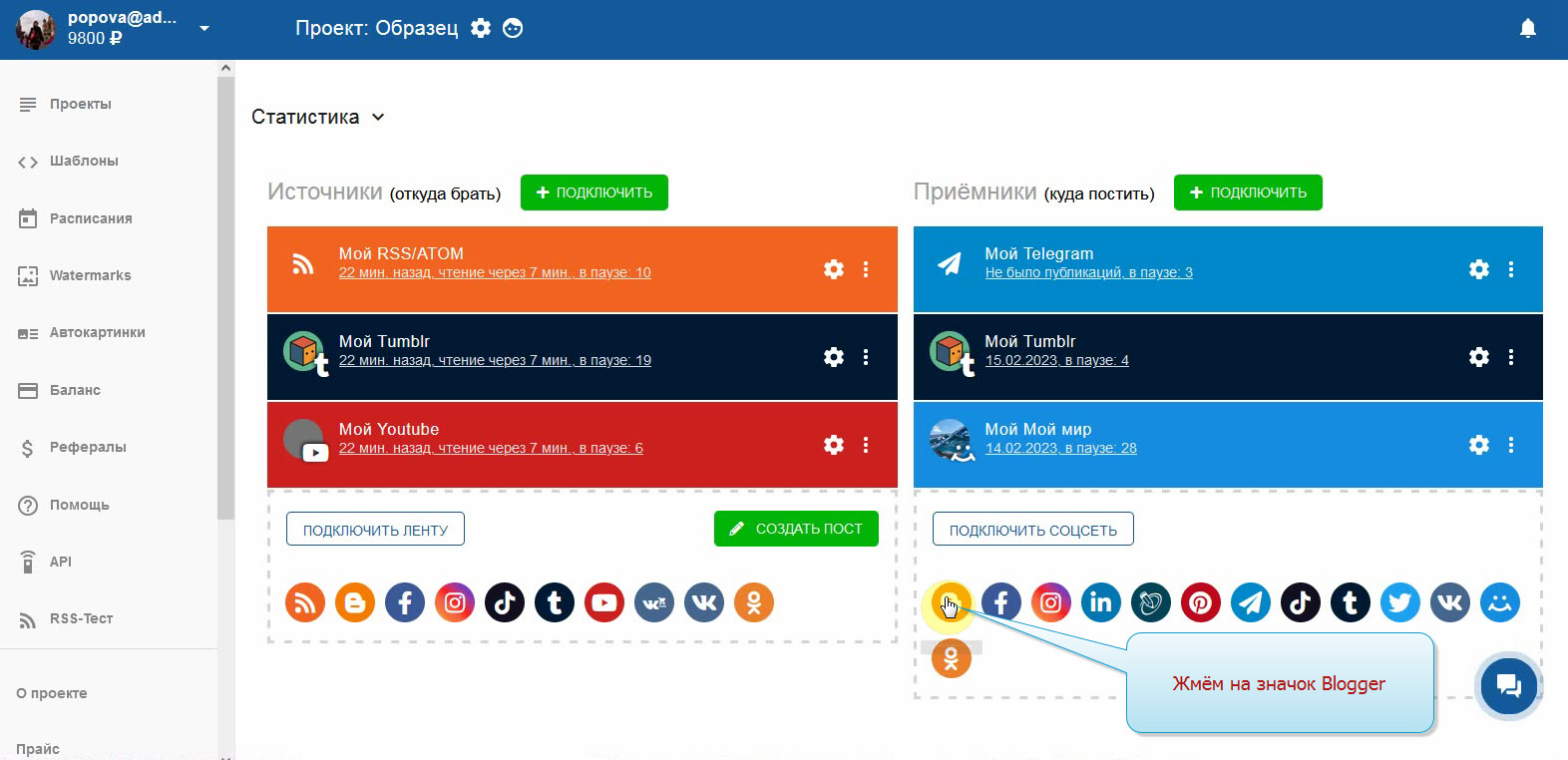This screenshot has height=760, width=1568.
Task: Click the sidebar vertical scrollbar
Action: [x=225, y=299]
